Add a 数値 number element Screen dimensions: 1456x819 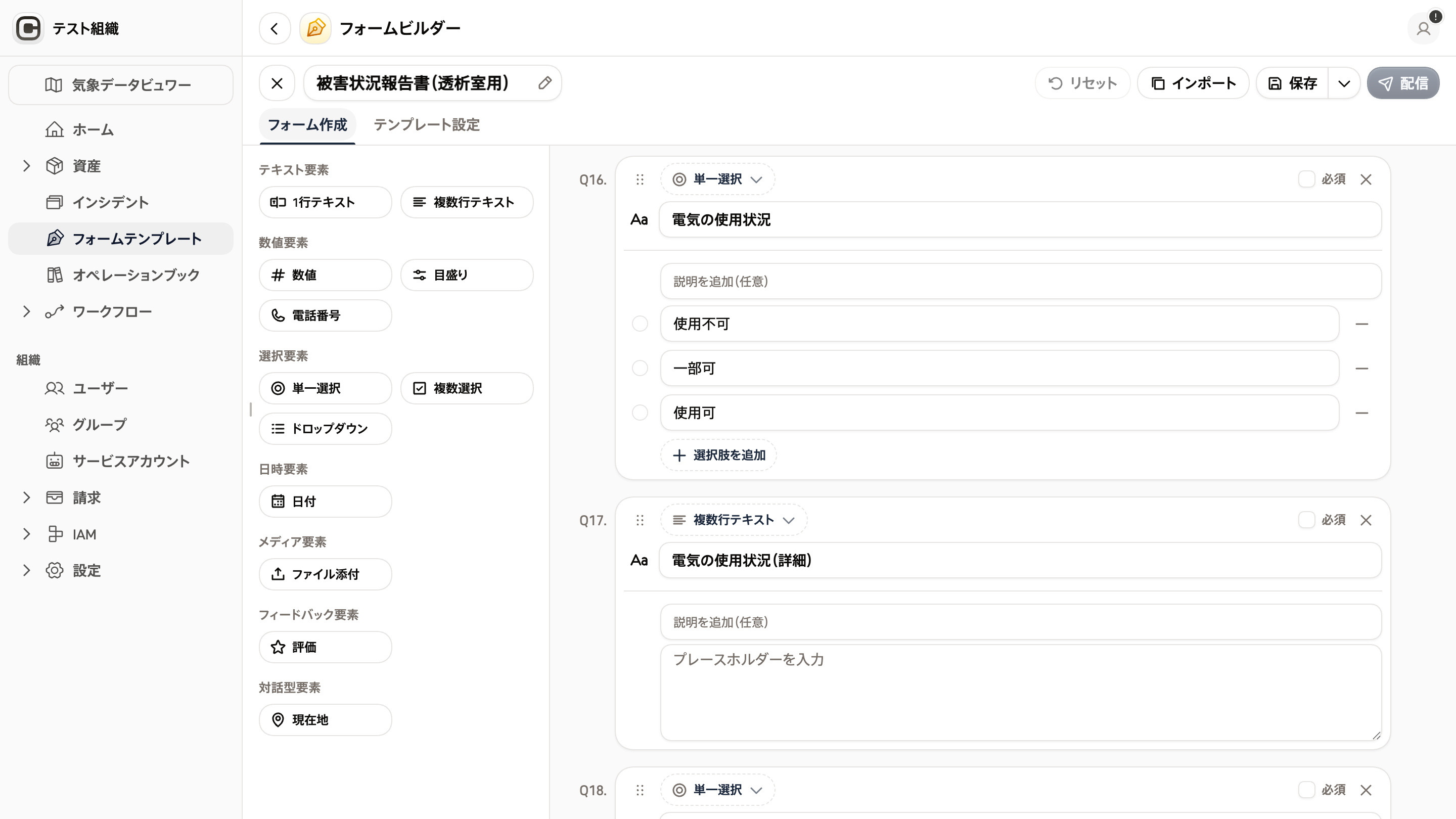(326, 275)
